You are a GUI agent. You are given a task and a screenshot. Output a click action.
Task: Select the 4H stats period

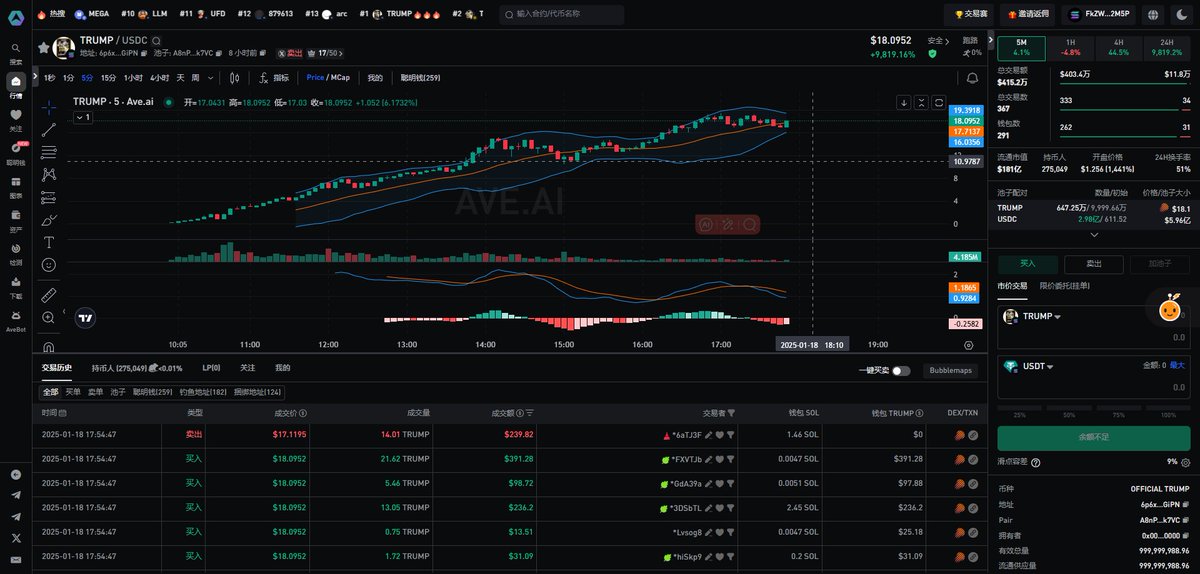pos(1118,48)
